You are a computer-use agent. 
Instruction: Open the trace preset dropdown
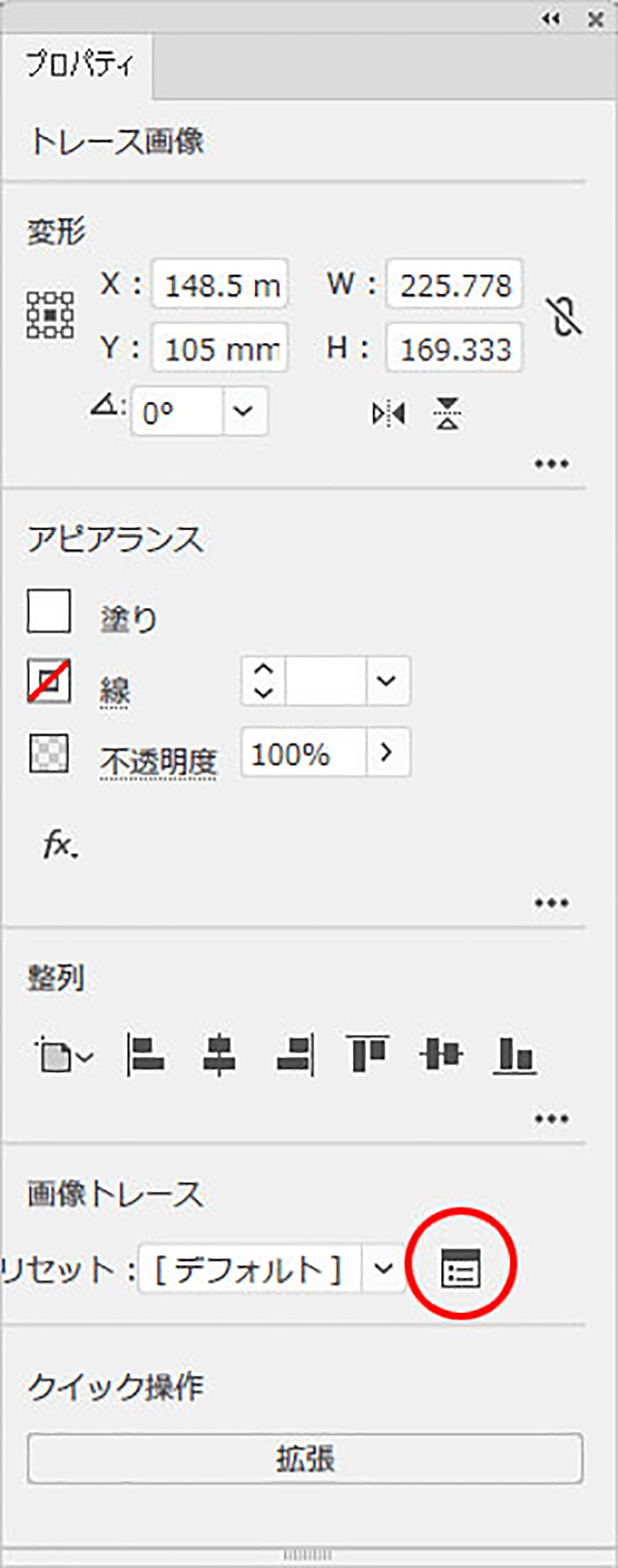[x=383, y=1268]
